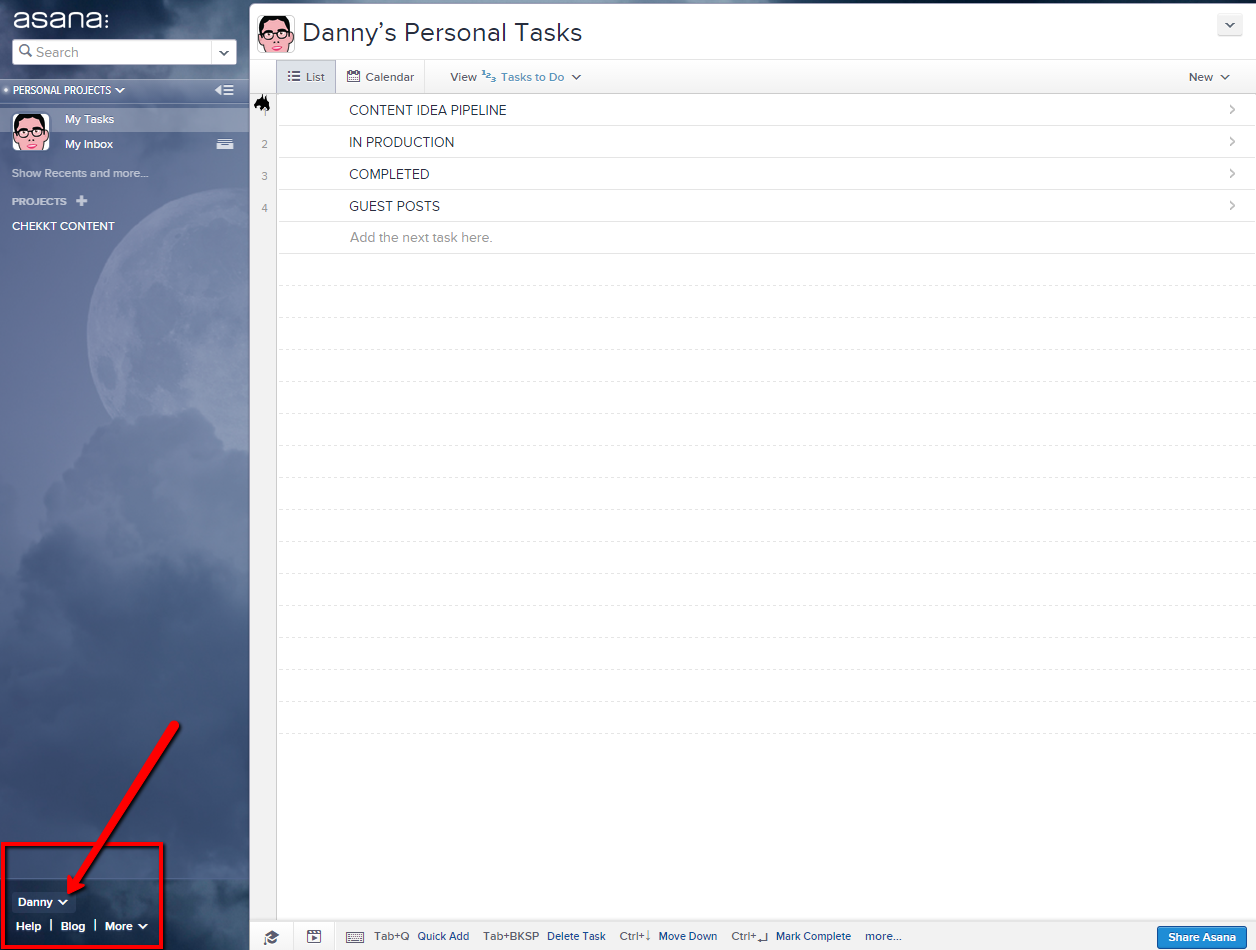Click the graduation cap help icon

[271, 937]
